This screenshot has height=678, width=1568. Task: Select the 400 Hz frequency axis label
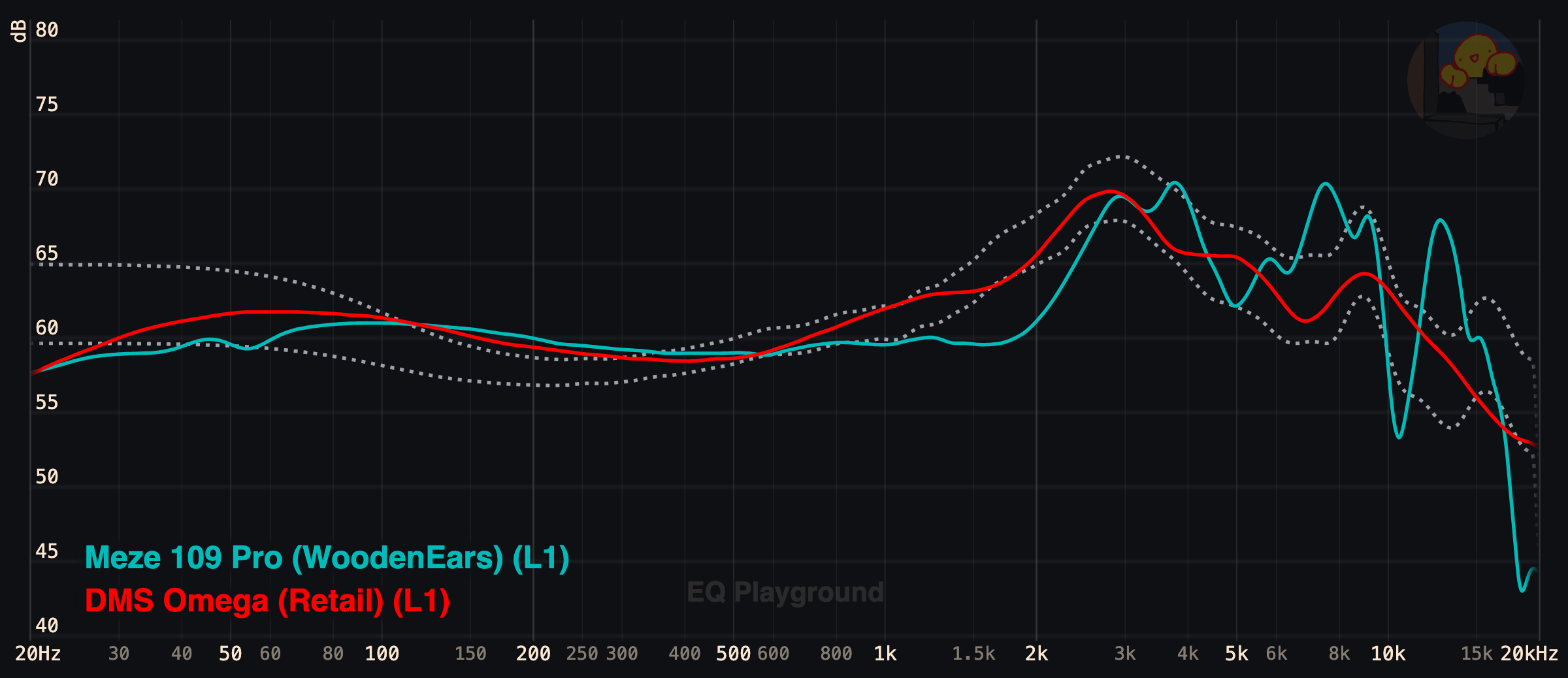click(x=685, y=654)
